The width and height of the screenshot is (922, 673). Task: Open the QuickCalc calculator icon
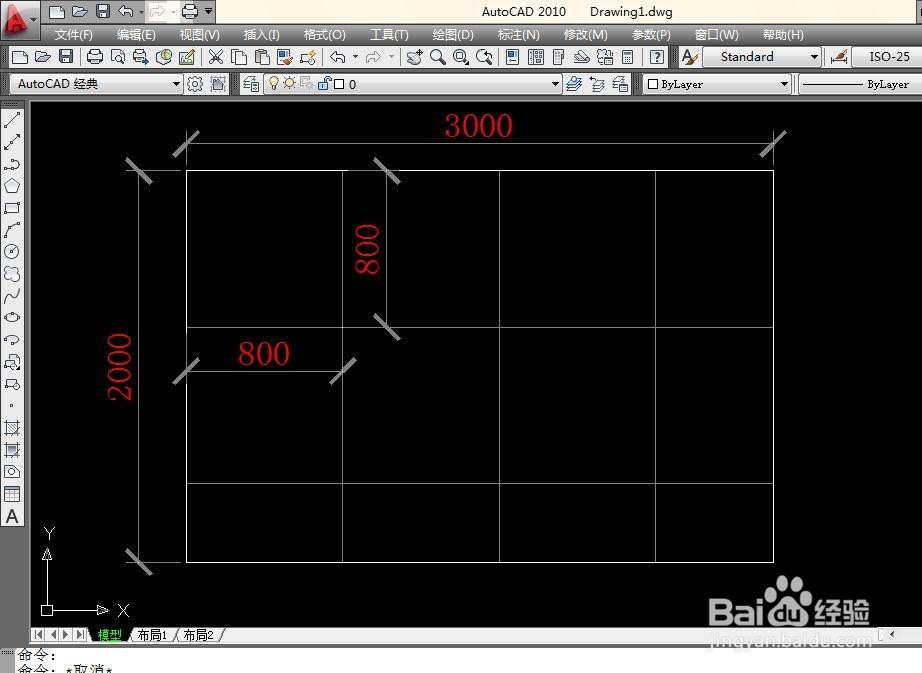(627, 57)
